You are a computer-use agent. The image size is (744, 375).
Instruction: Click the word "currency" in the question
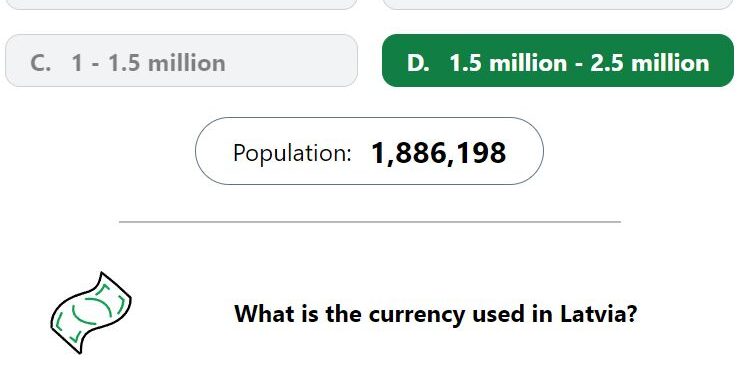pyautogui.click(x=417, y=315)
